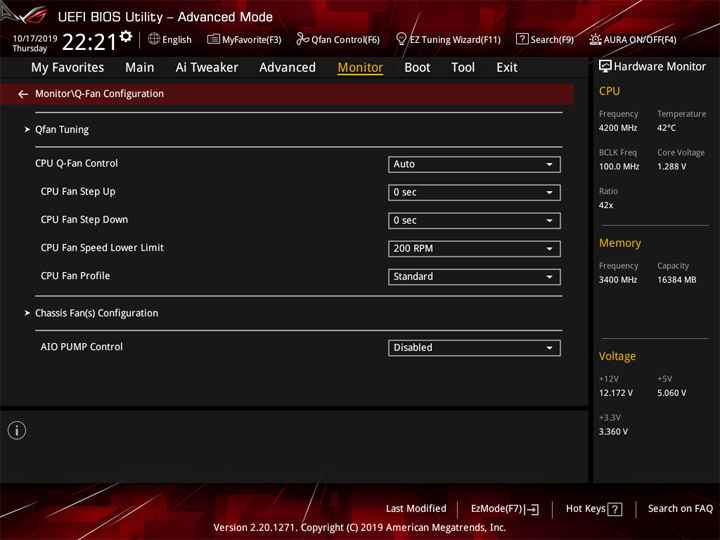Screen dimensions: 720x540
Task: Click the Last Modified button
Action: (416, 509)
